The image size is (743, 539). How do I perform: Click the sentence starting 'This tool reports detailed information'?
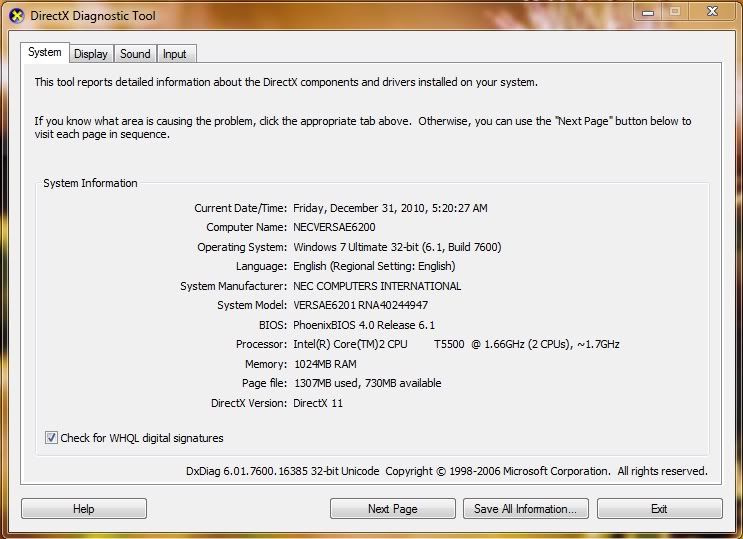tap(286, 82)
